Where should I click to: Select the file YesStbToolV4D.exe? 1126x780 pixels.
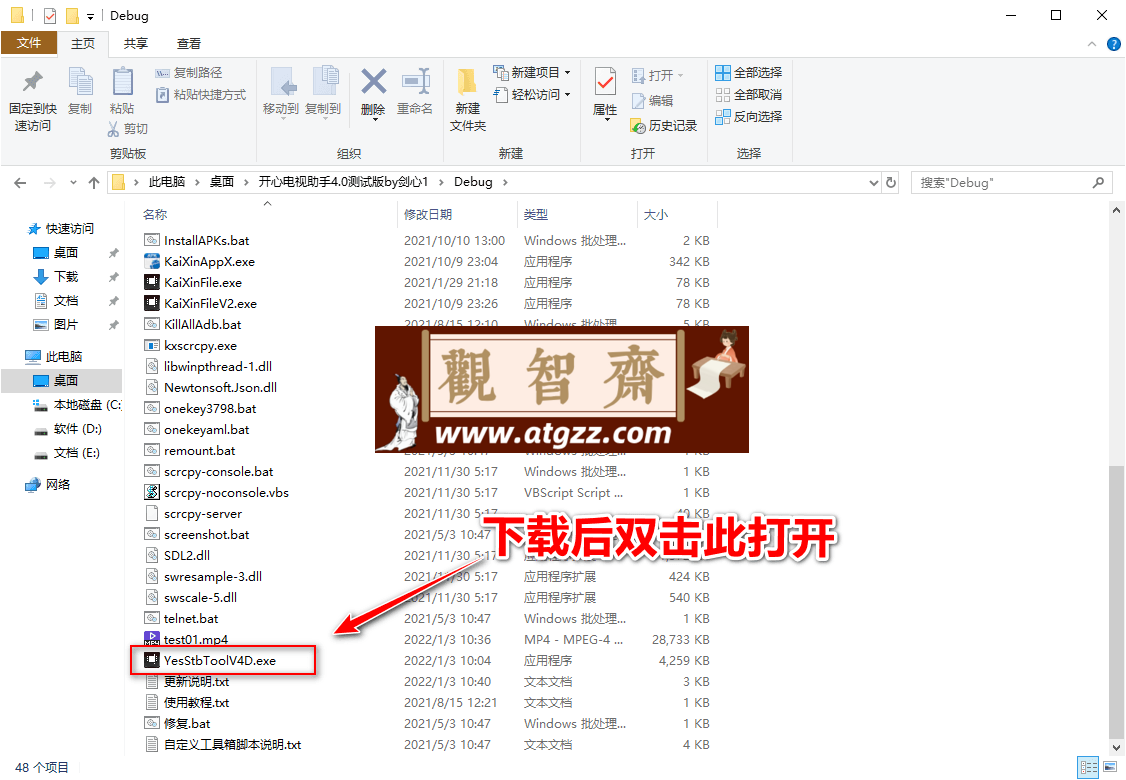(220, 661)
